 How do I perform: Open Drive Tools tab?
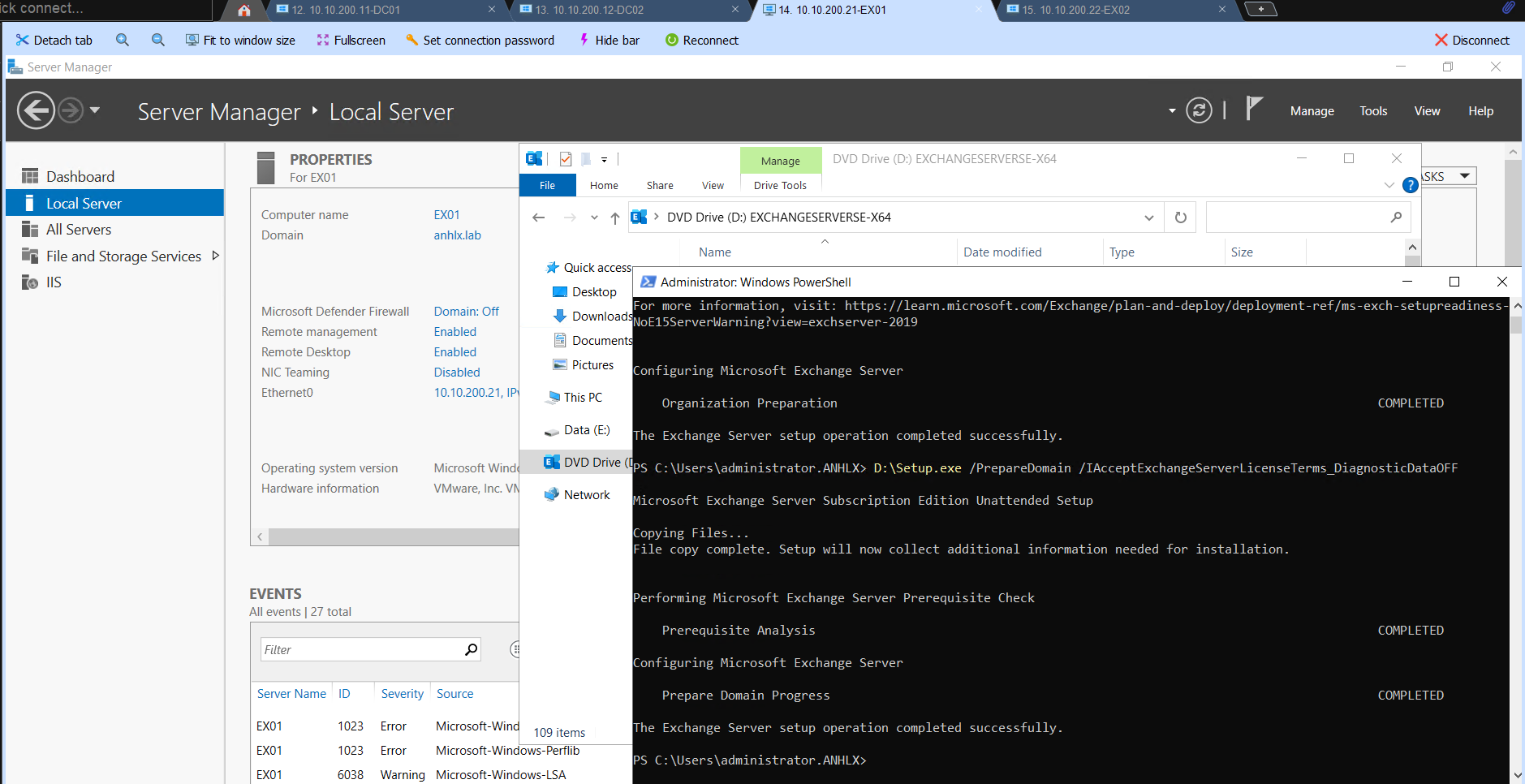point(780,185)
